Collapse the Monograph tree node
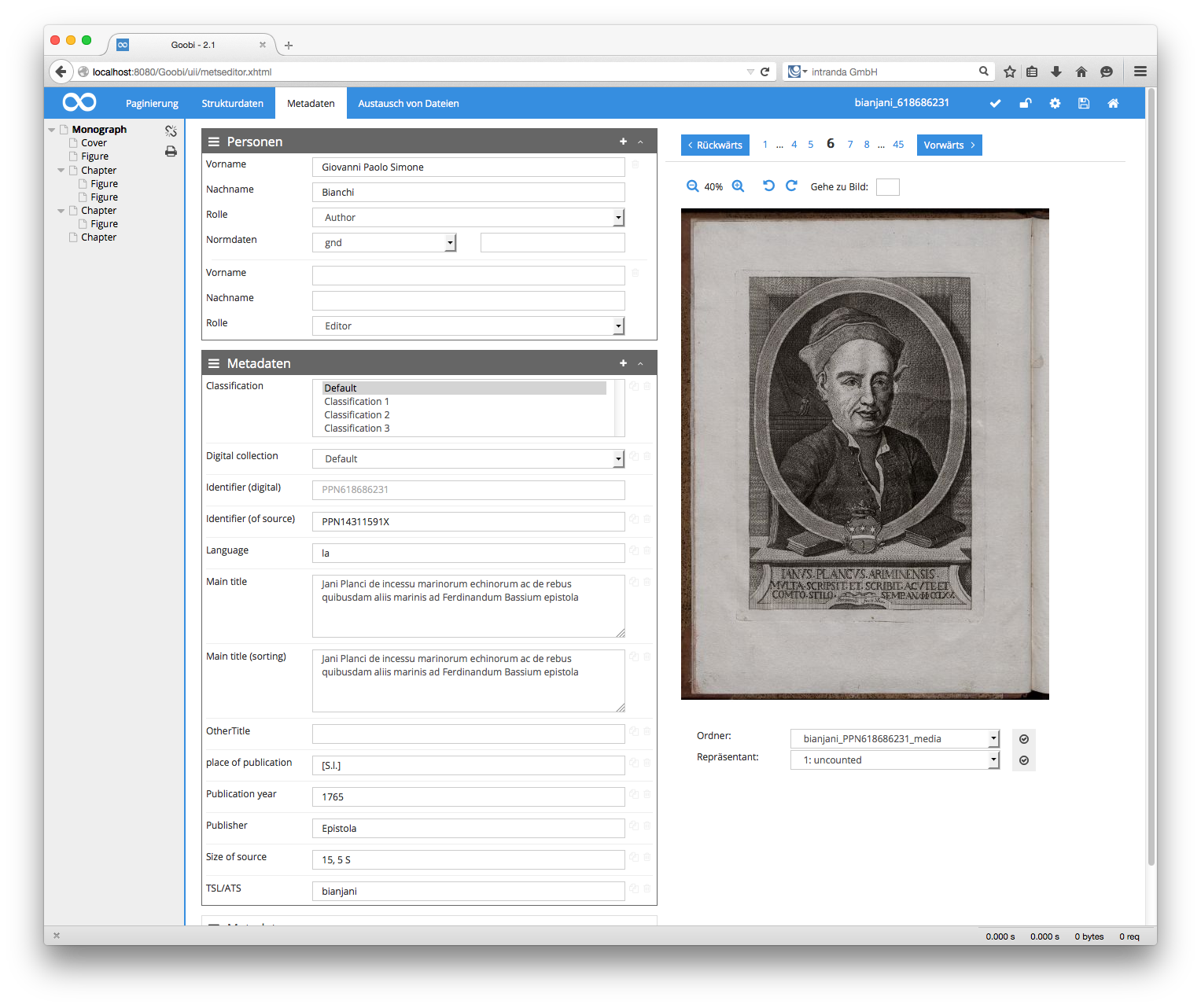This screenshot has height=1008, width=1201. [52, 130]
